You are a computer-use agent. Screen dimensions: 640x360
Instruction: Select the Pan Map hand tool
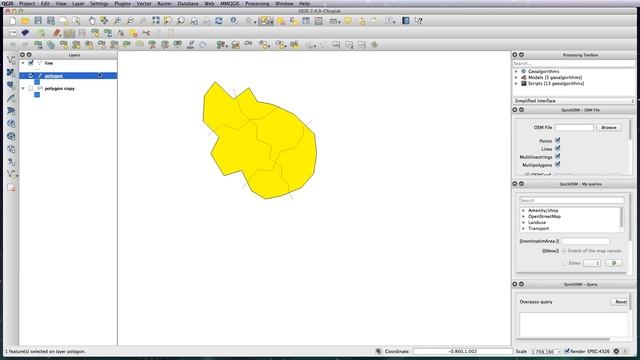point(92,21)
